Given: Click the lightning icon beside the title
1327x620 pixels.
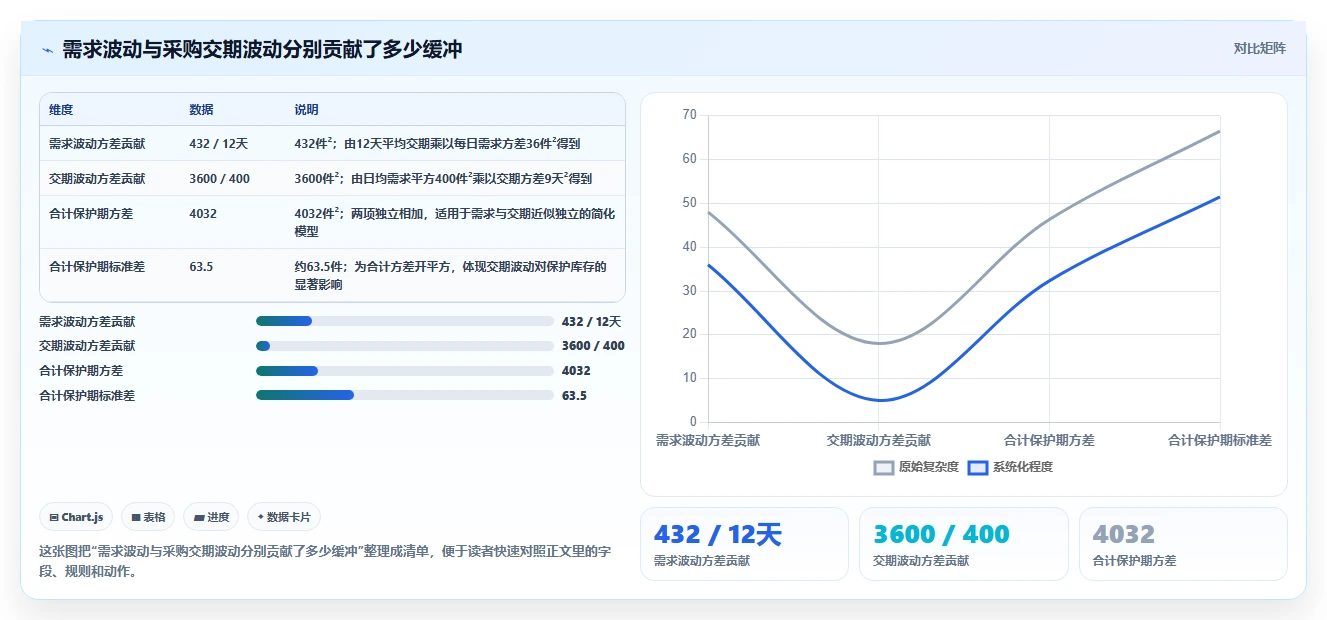Looking at the screenshot, I should pyautogui.click(x=47, y=49).
